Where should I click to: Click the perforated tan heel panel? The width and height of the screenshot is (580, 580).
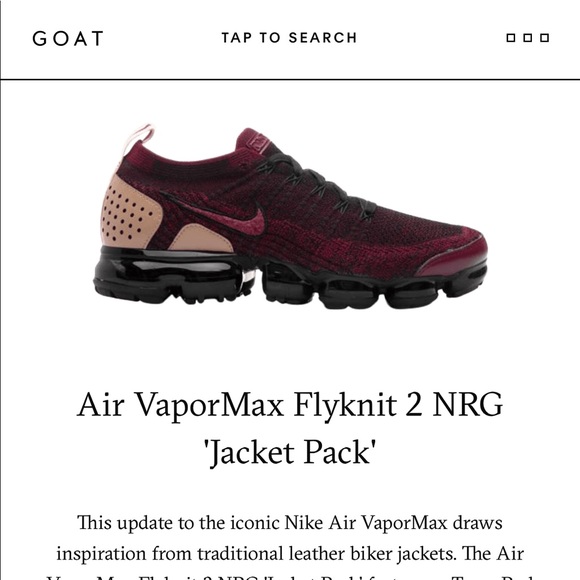(129, 213)
